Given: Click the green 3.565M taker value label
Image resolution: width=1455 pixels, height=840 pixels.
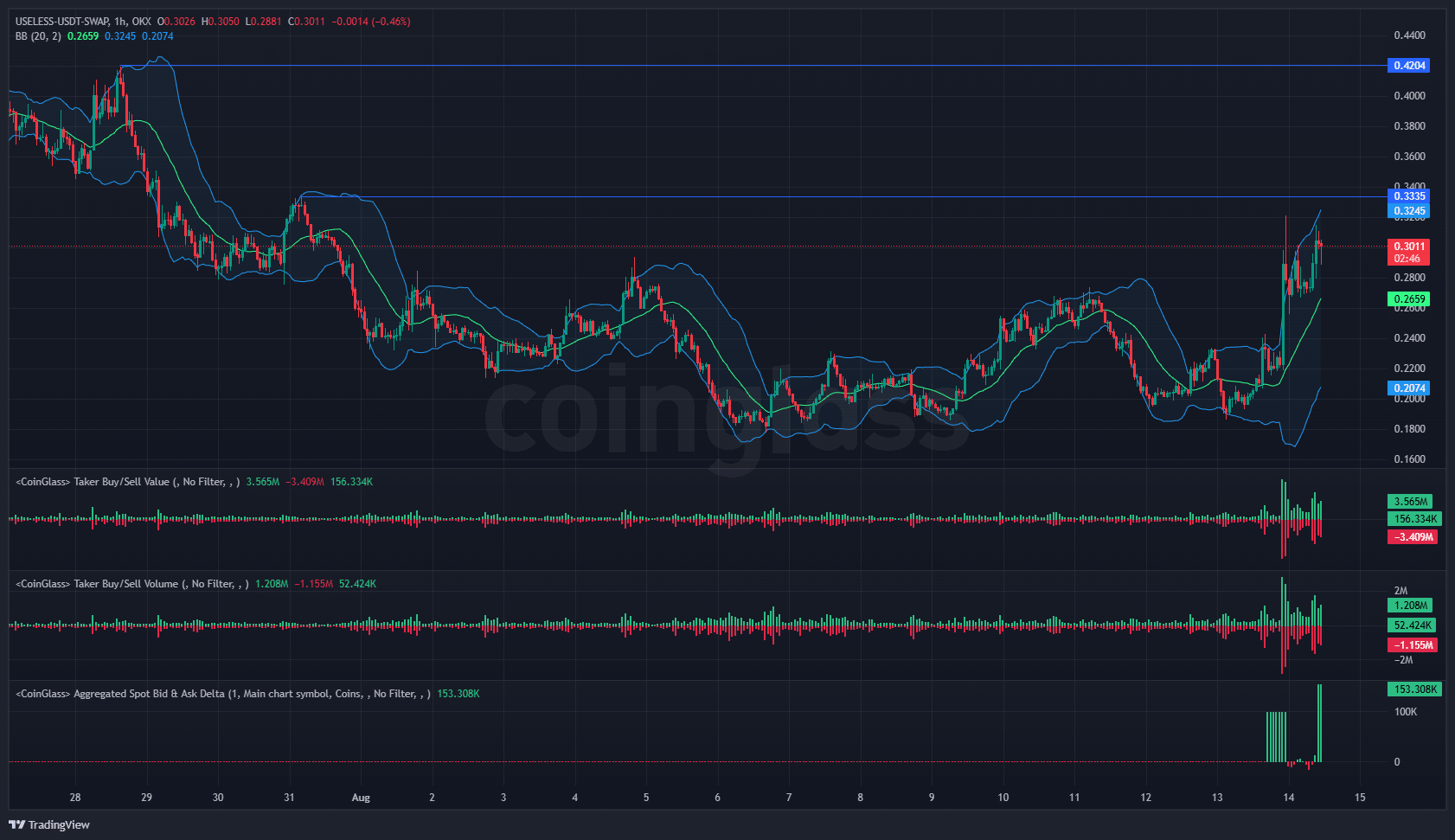Looking at the screenshot, I should click(1410, 502).
